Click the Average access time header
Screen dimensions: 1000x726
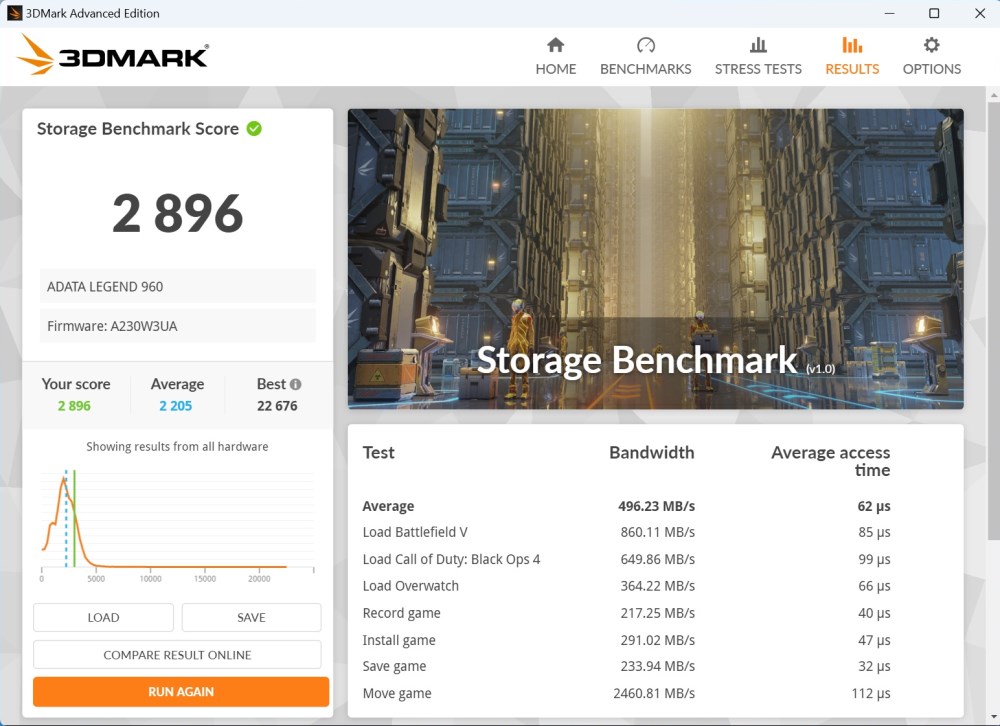coord(830,461)
